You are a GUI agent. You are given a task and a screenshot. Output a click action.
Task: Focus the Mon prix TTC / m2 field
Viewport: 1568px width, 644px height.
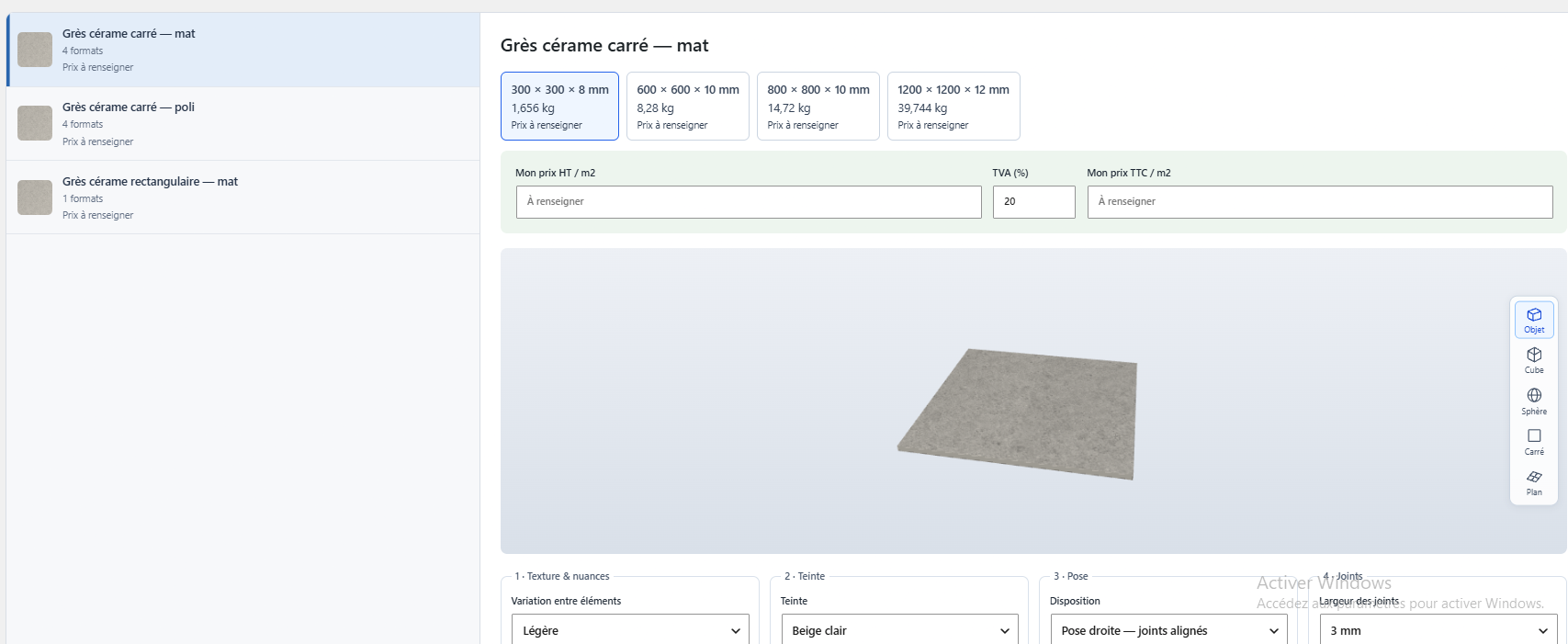click(x=1320, y=202)
